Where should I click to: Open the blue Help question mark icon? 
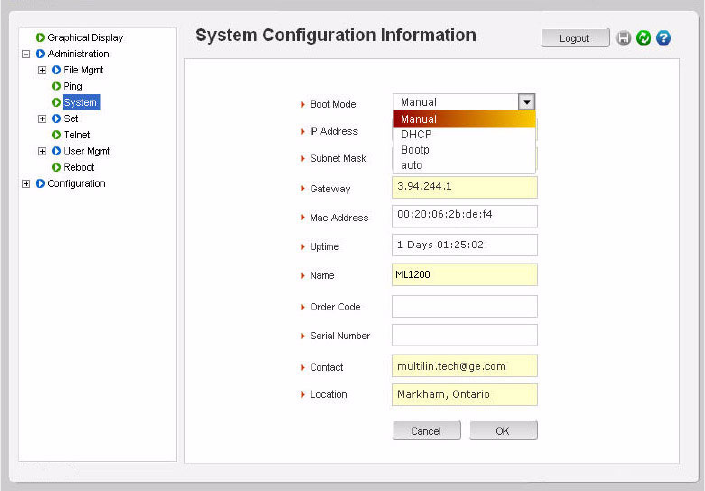tap(663, 38)
